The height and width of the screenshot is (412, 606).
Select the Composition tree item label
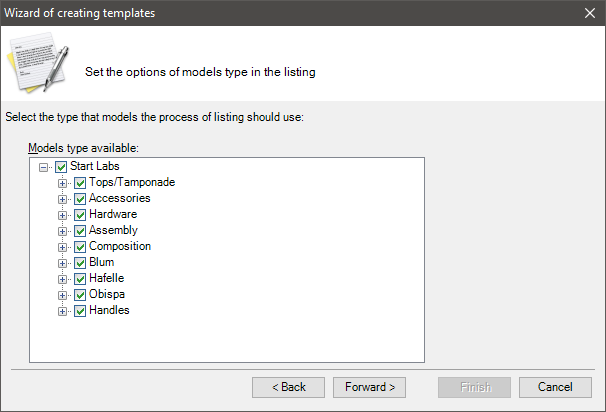(120, 246)
